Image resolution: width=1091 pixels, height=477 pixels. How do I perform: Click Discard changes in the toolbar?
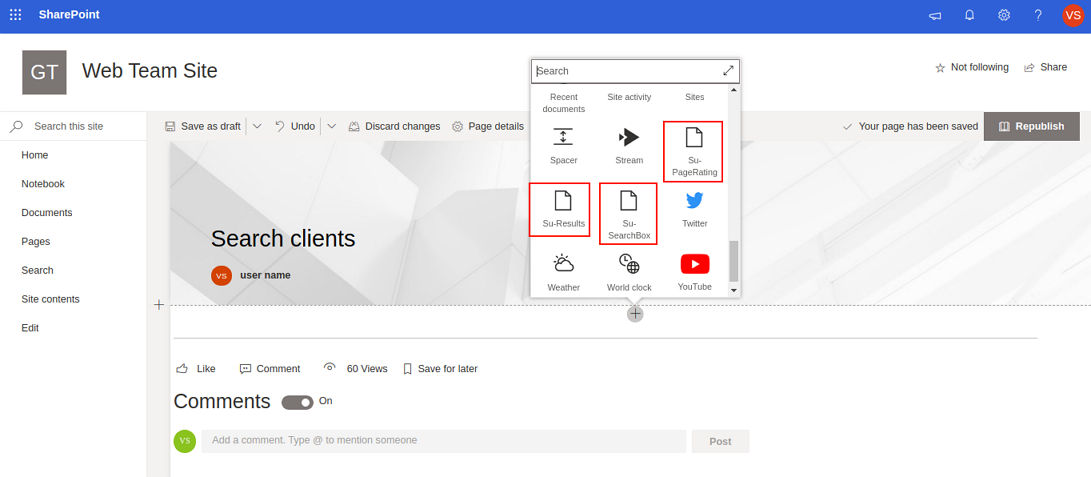pyautogui.click(x=394, y=127)
